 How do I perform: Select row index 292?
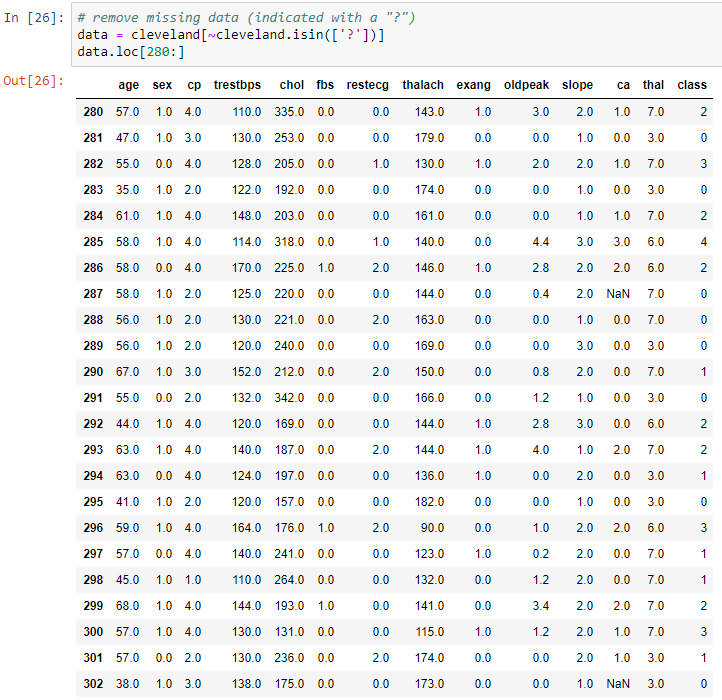93,424
